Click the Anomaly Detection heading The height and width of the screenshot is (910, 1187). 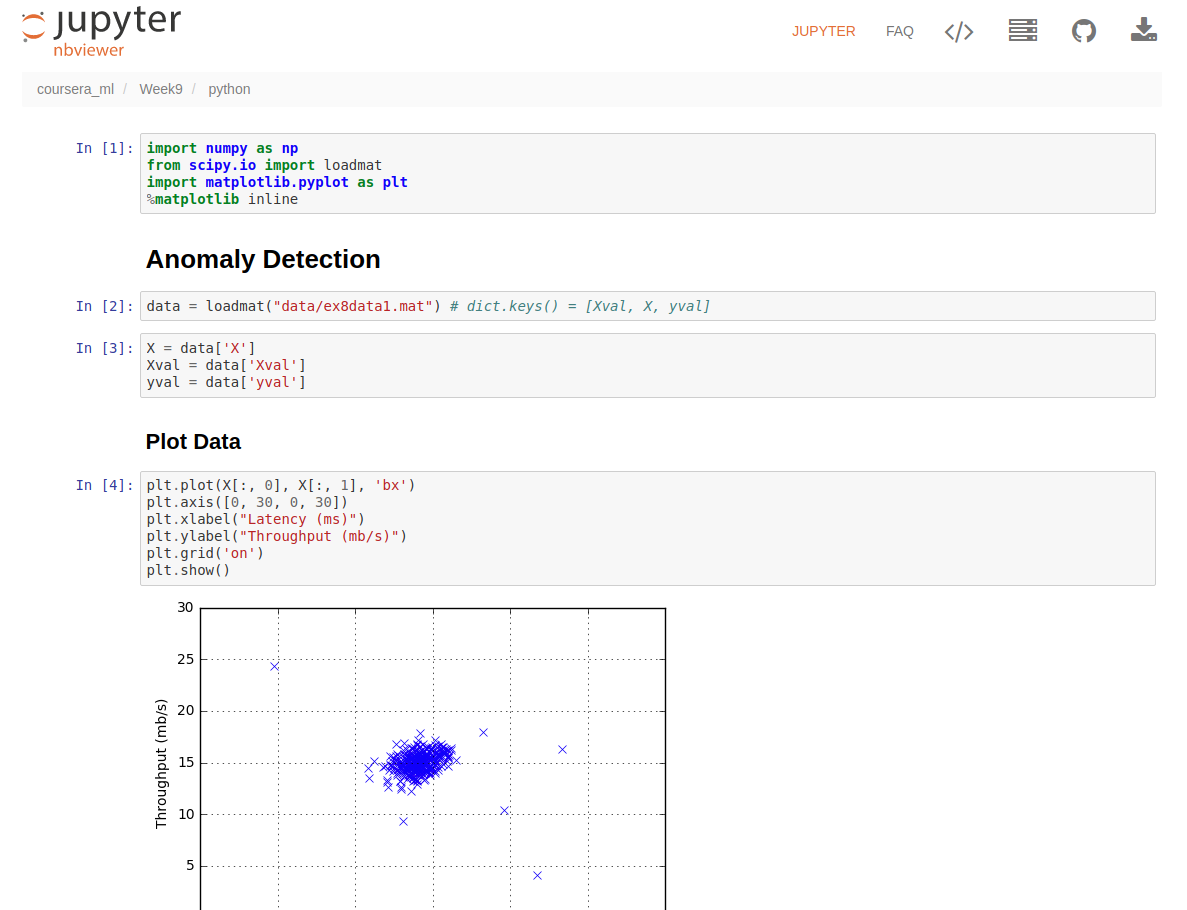263,259
